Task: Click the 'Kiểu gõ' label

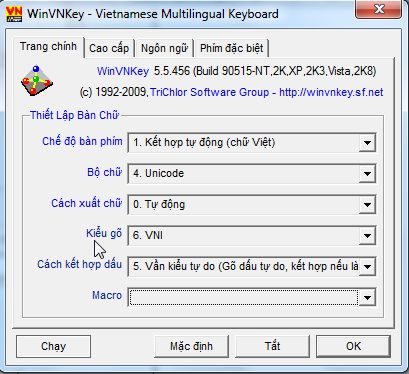Action: point(104,233)
